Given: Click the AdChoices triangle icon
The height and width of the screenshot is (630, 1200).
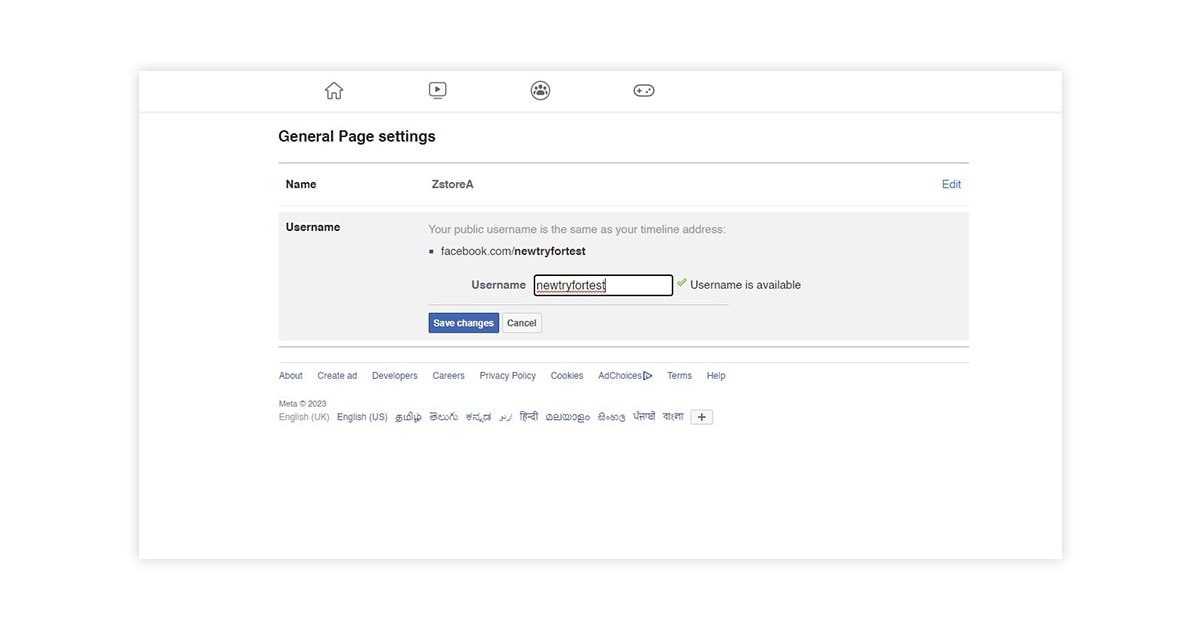Looking at the screenshot, I should click(648, 376).
